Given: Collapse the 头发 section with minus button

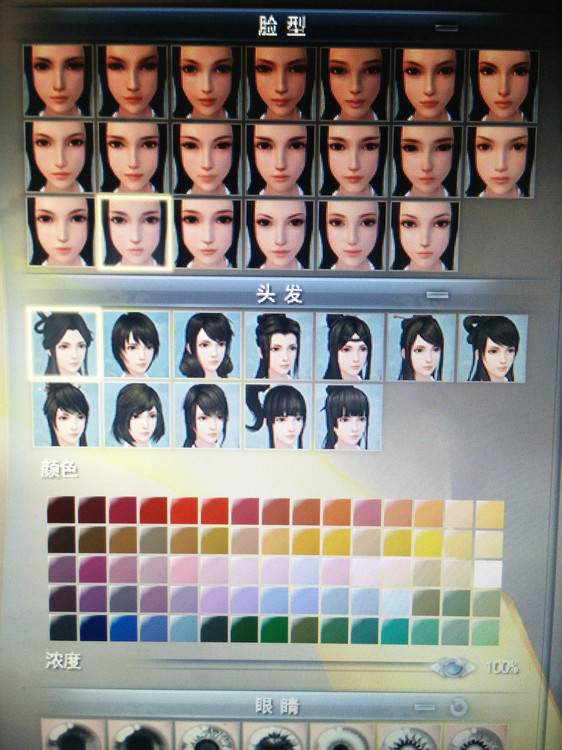Looking at the screenshot, I should click(x=437, y=295).
